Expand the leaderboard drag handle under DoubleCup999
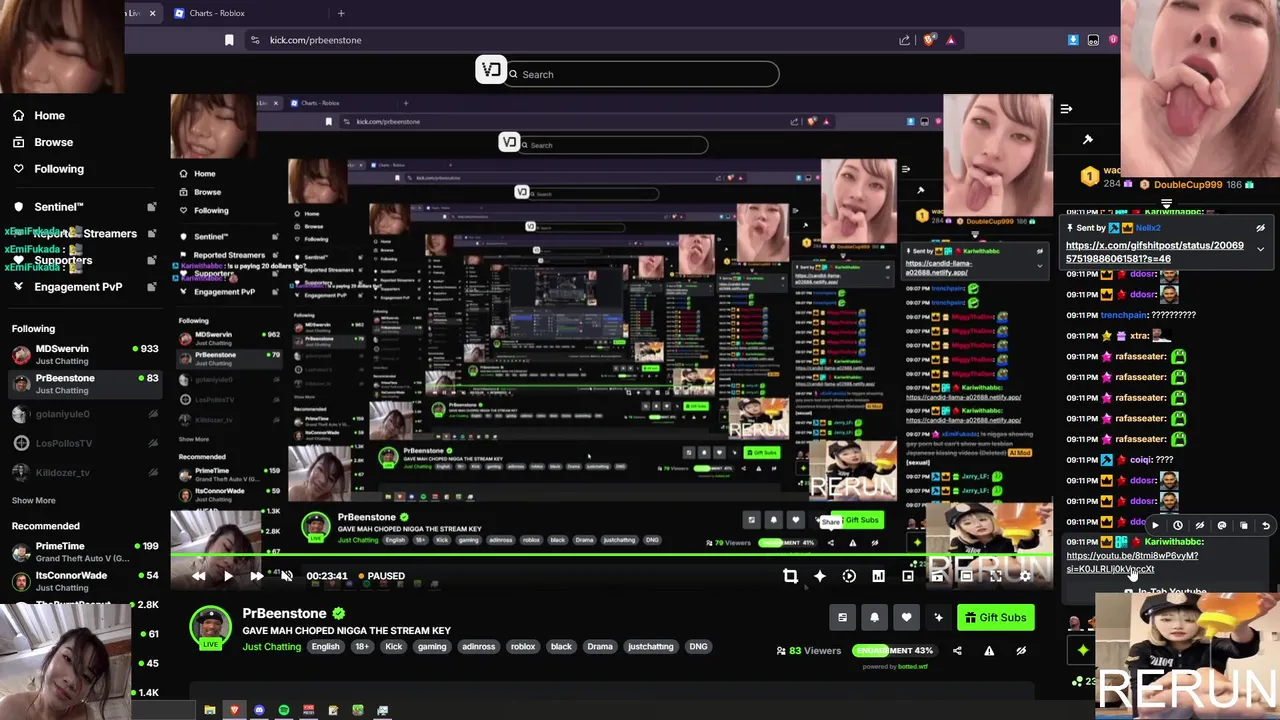 click(x=1166, y=203)
